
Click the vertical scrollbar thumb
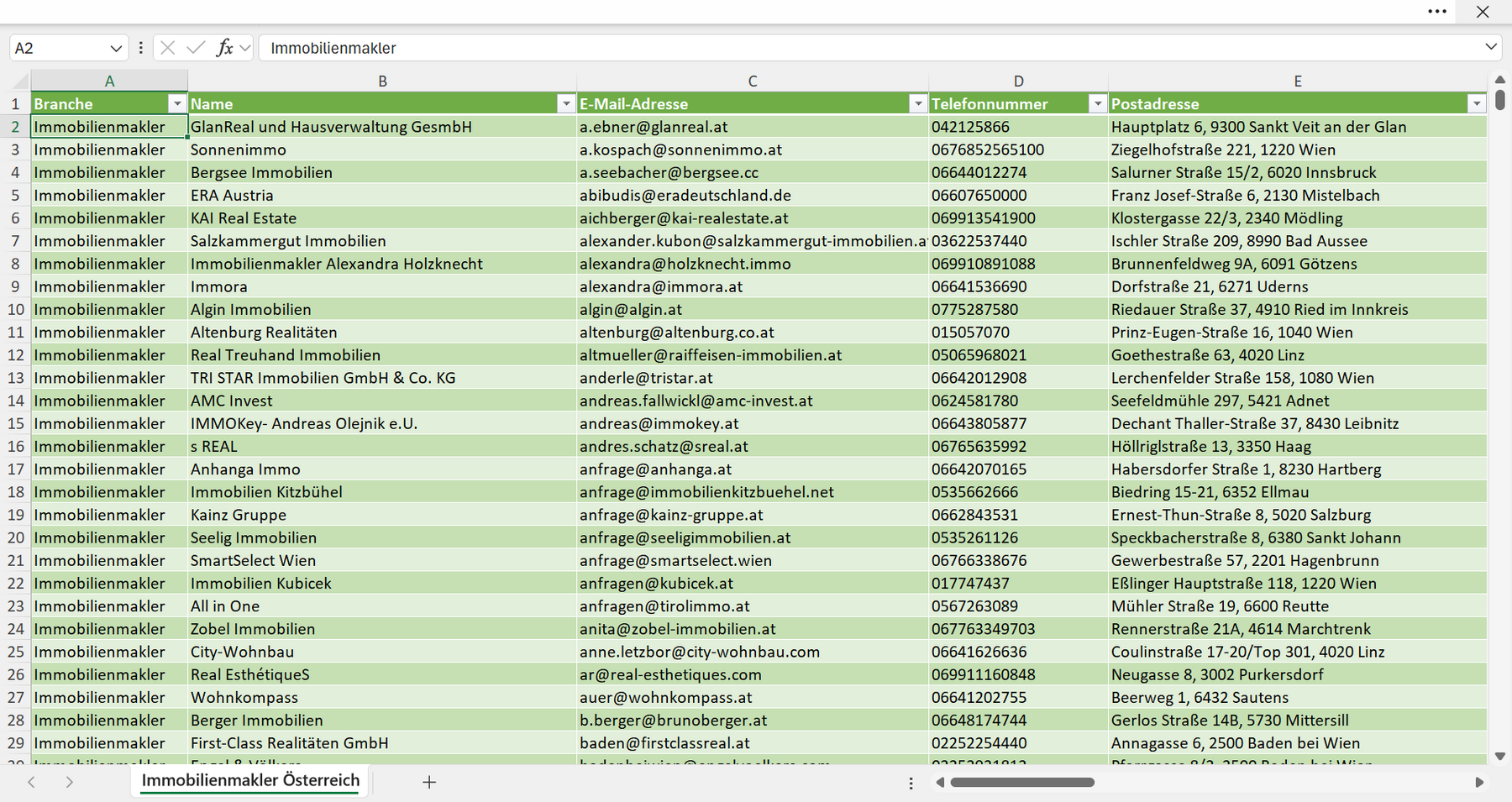pos(1500,100)
